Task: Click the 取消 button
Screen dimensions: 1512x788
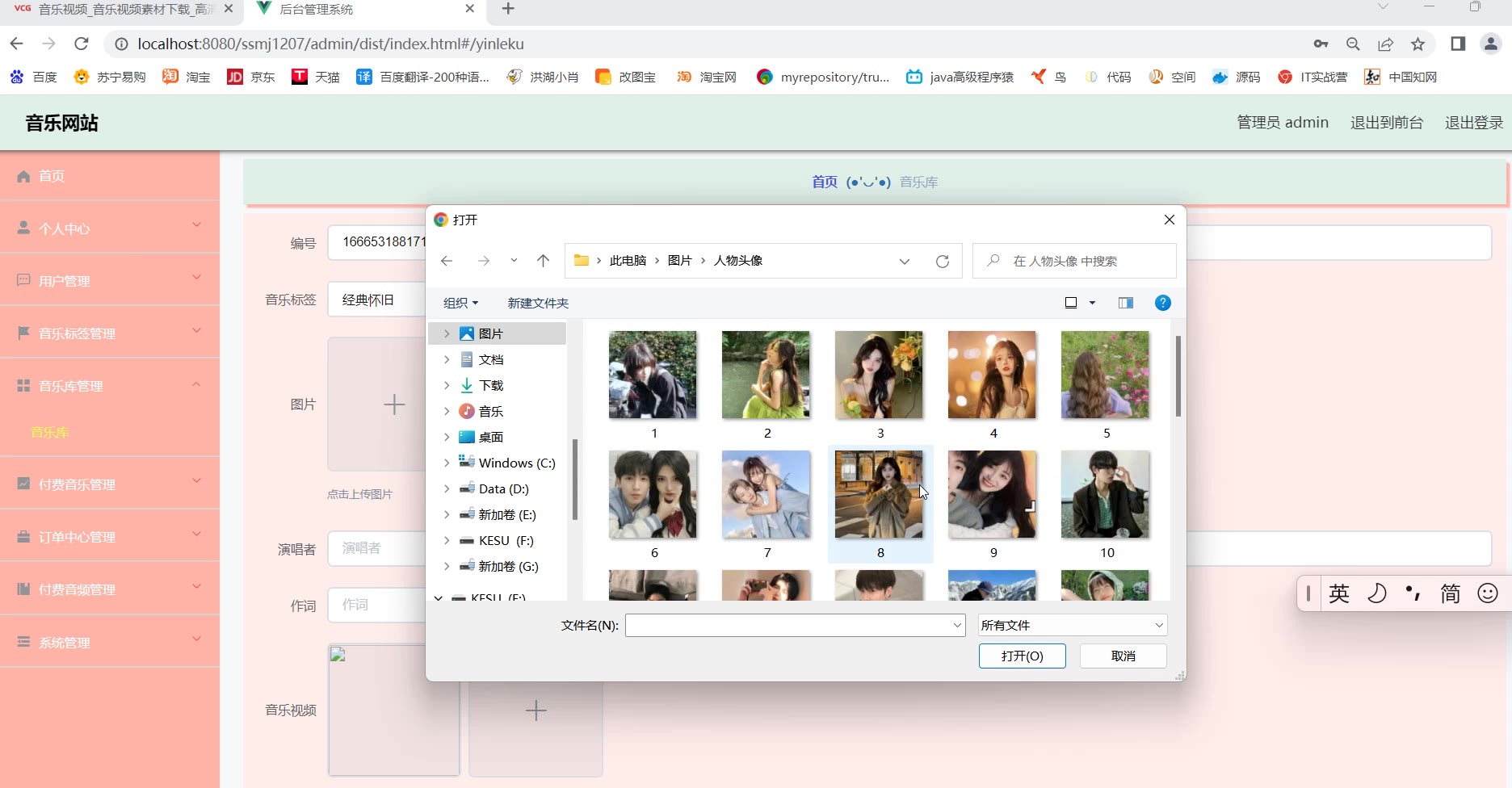Action: [x=1123, y=656]
